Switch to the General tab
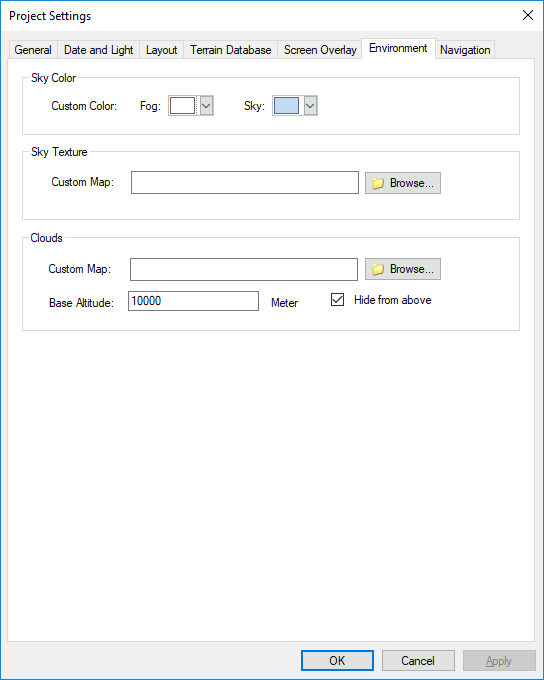The height and width of the screenshot is (680, 544). (x=33, y=50)
